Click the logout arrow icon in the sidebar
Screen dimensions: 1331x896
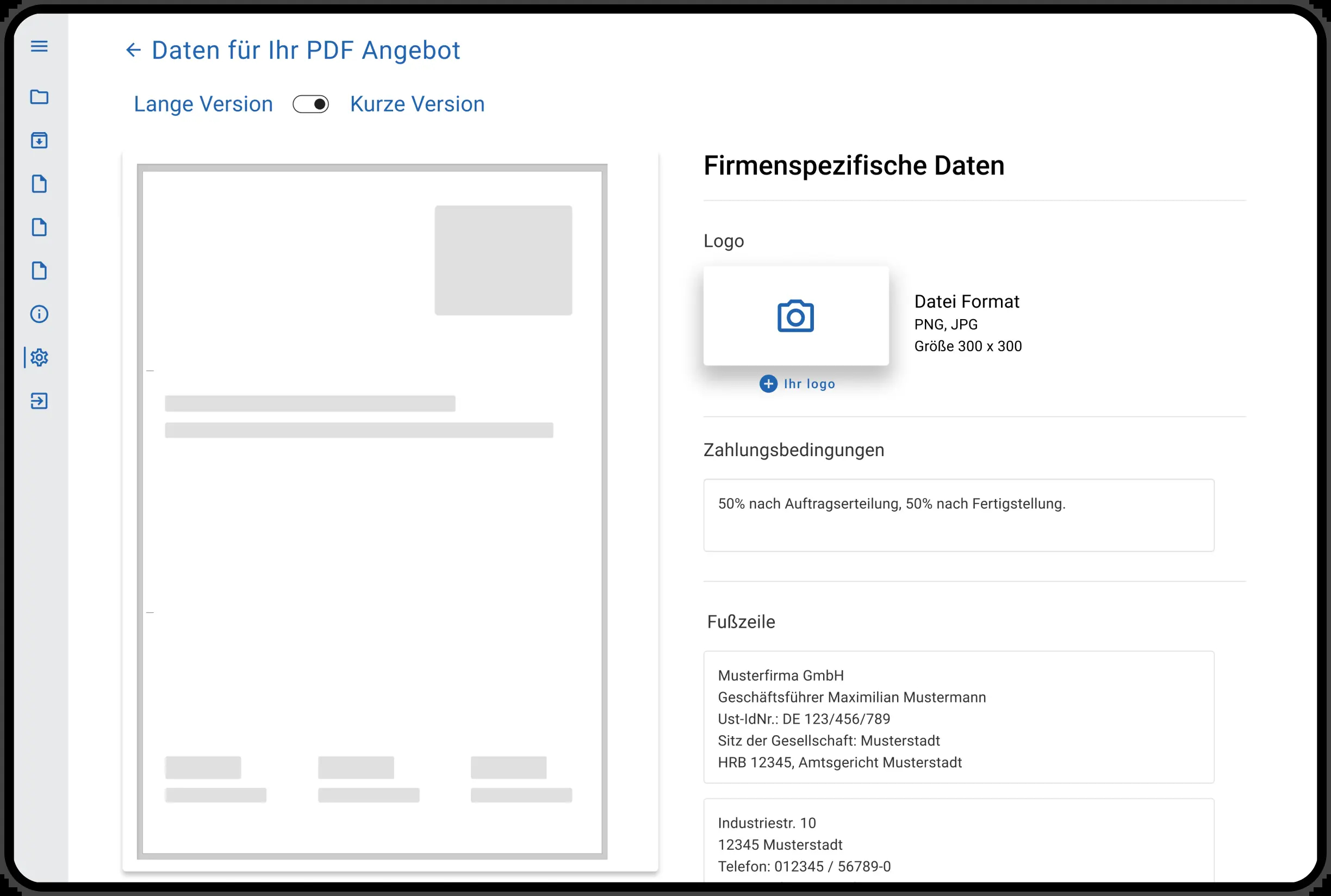(x=39, y=401)
